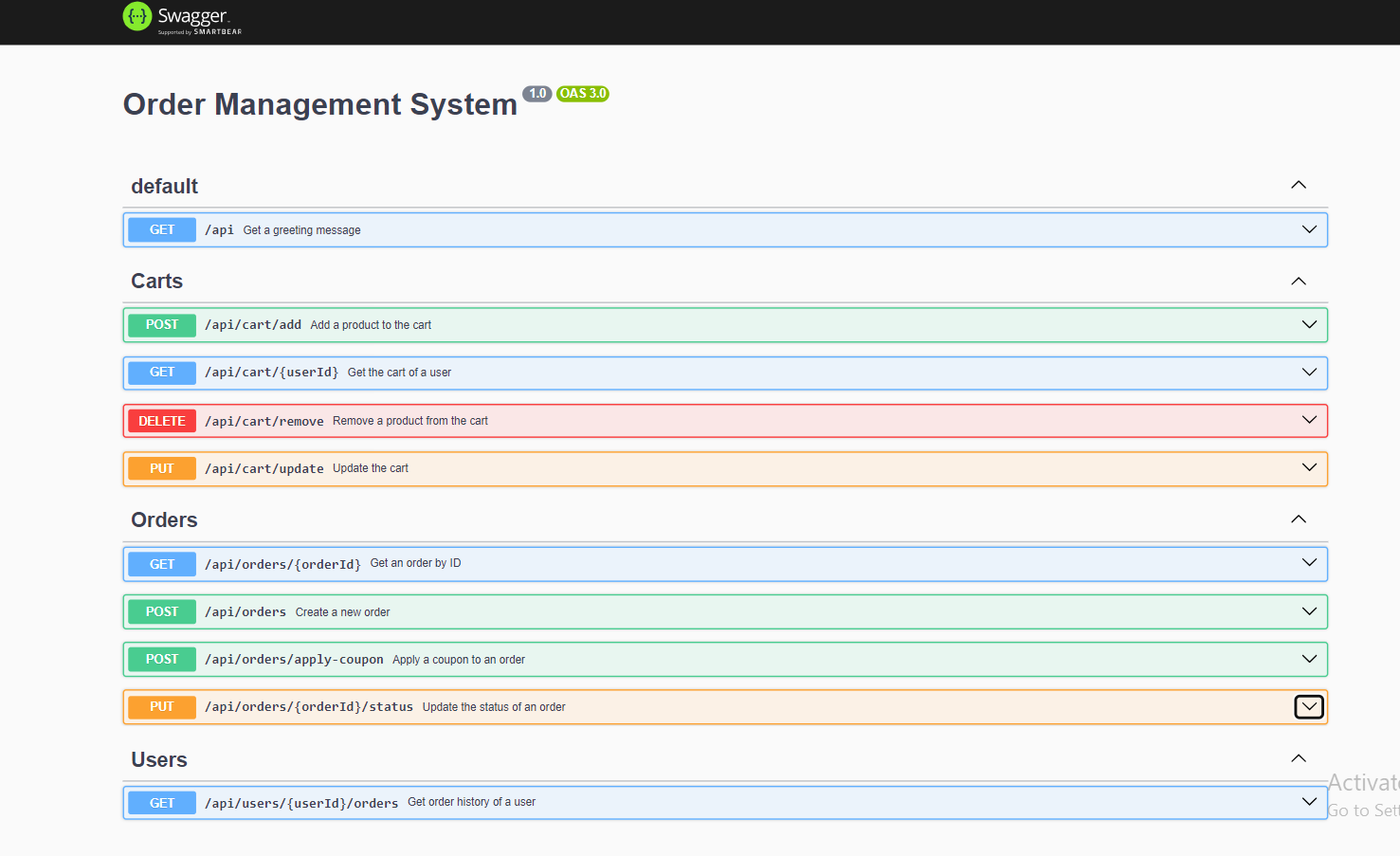1400x856 pixels.
Task: Click GET badge for /api/cart/{userId}
Action: tap(162, 373)
